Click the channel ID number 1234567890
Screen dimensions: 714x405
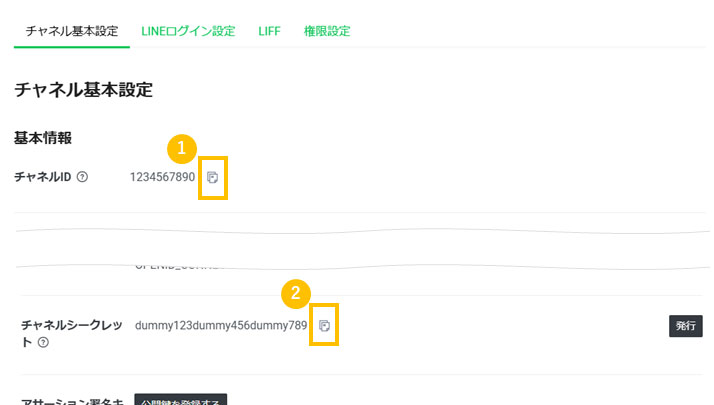pyautogui.click(x=162, y=177)
